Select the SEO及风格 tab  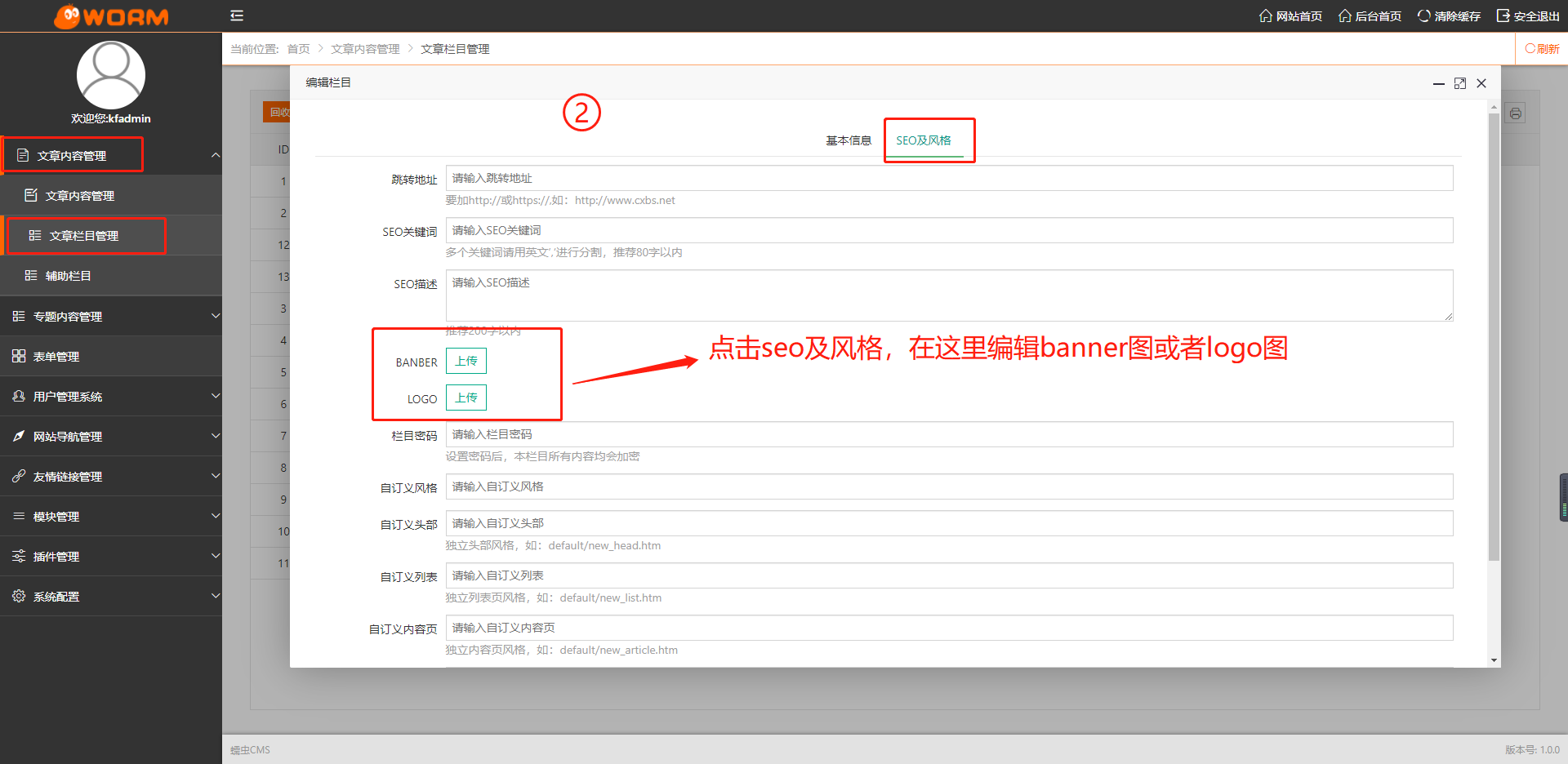click(x=924, y=140)
